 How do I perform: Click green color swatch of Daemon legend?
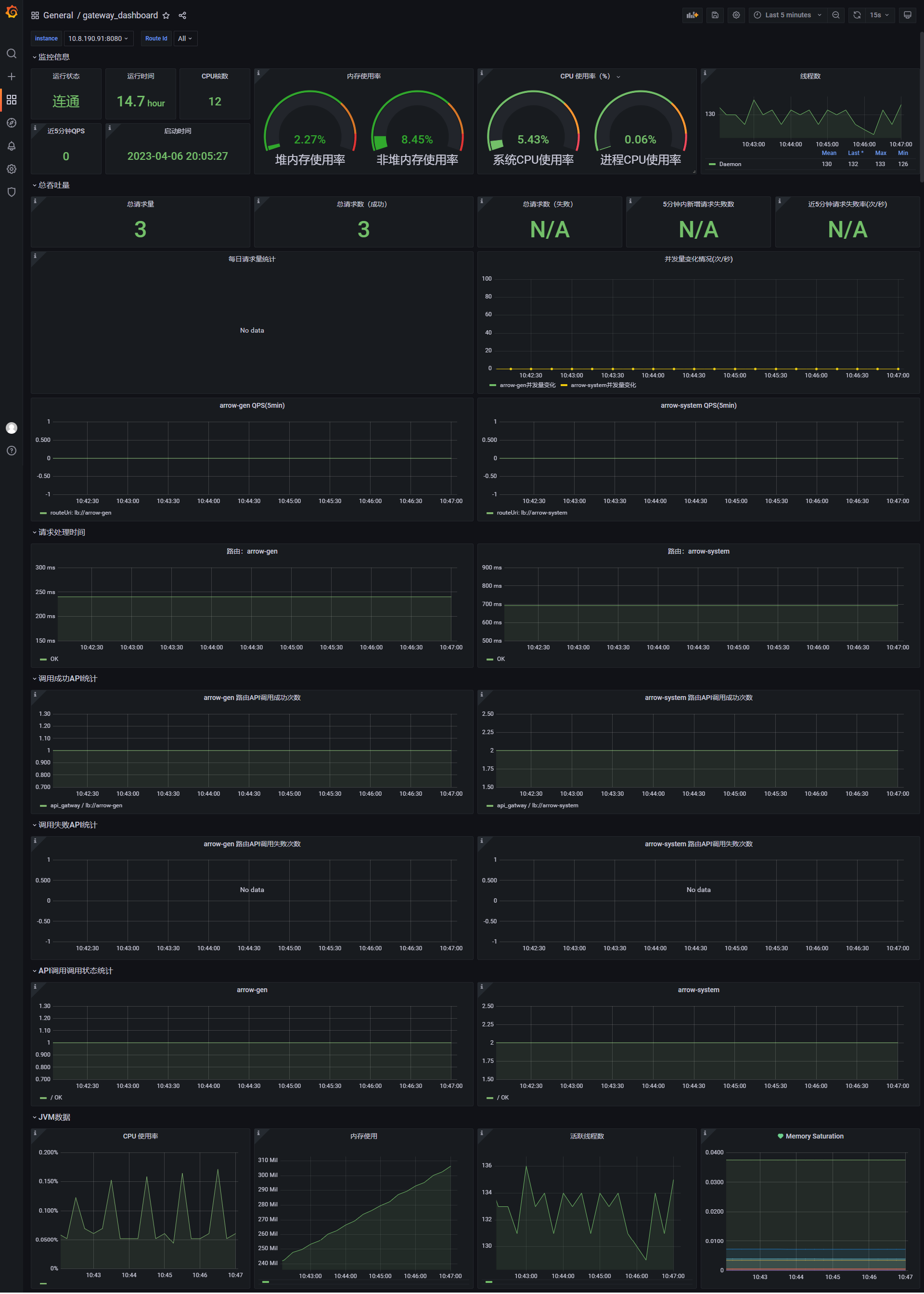[712, 165]
